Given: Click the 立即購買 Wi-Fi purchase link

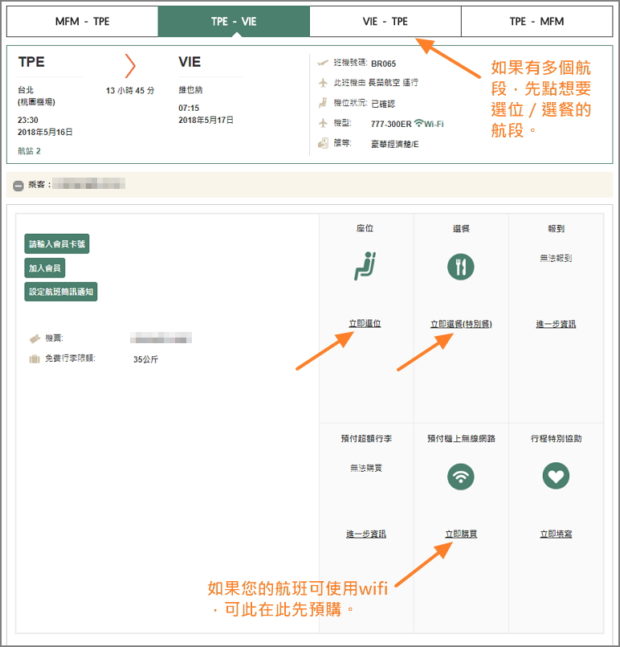Looking at the screenshot, I should [461, 534].
